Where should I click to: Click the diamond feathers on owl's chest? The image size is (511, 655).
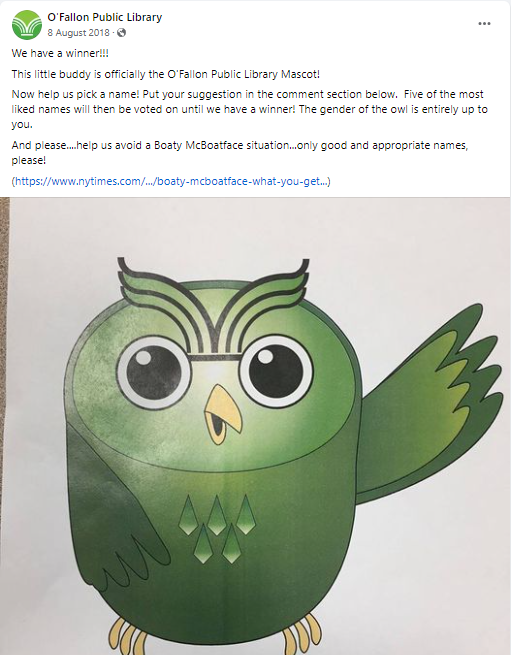click(217, 529)
